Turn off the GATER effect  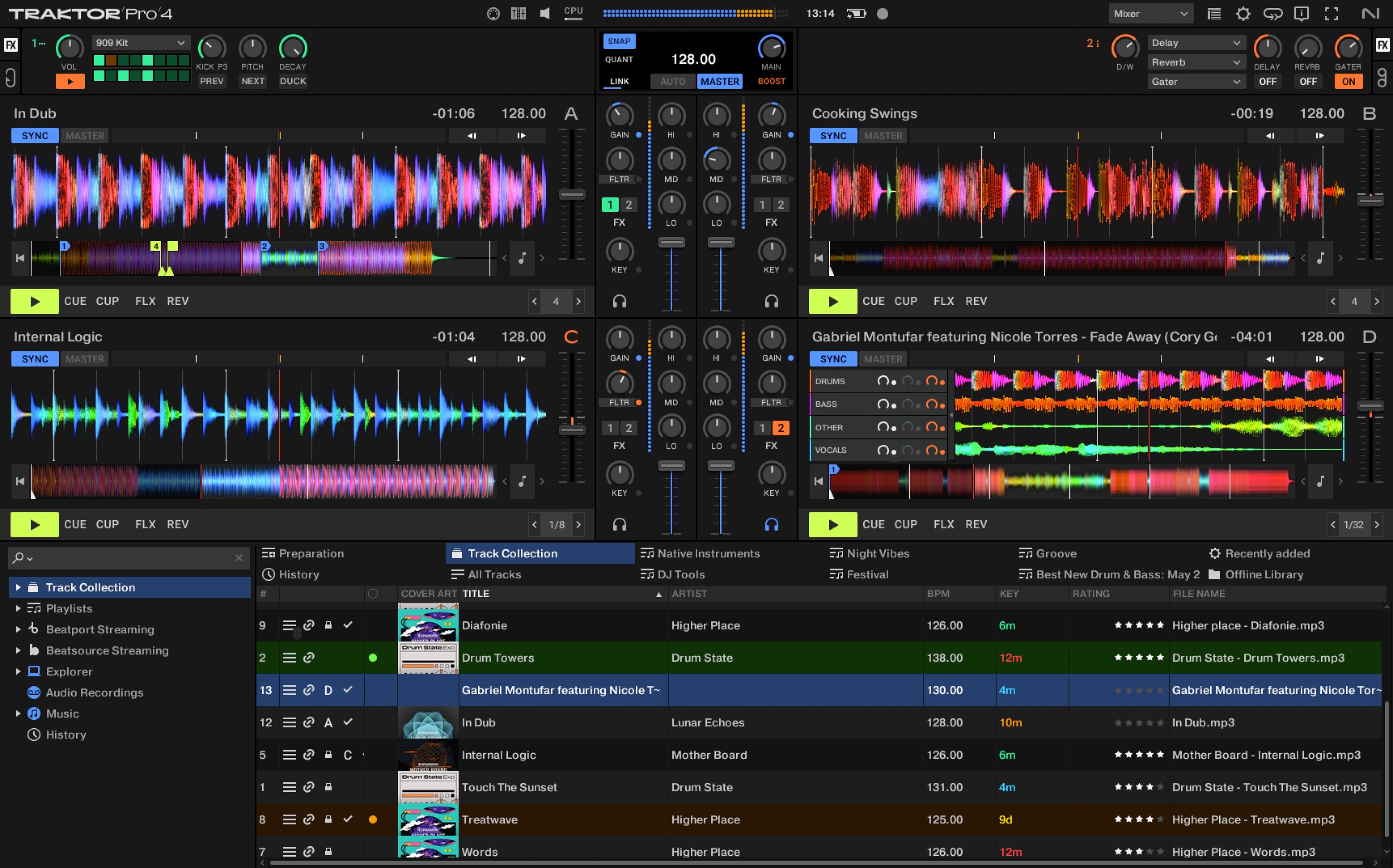point(1349,81)
